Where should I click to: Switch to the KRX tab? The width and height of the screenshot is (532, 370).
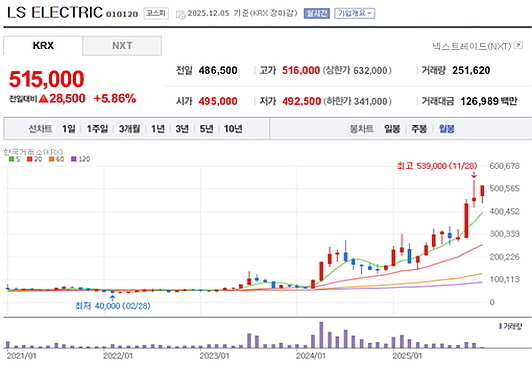(43, 45)
